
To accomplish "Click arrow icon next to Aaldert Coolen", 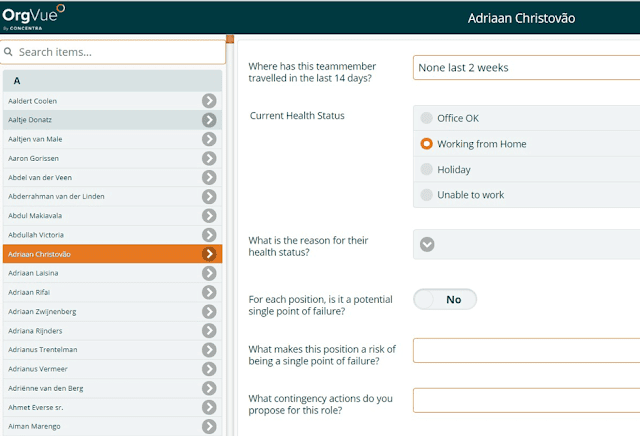I will coord(209,101).
